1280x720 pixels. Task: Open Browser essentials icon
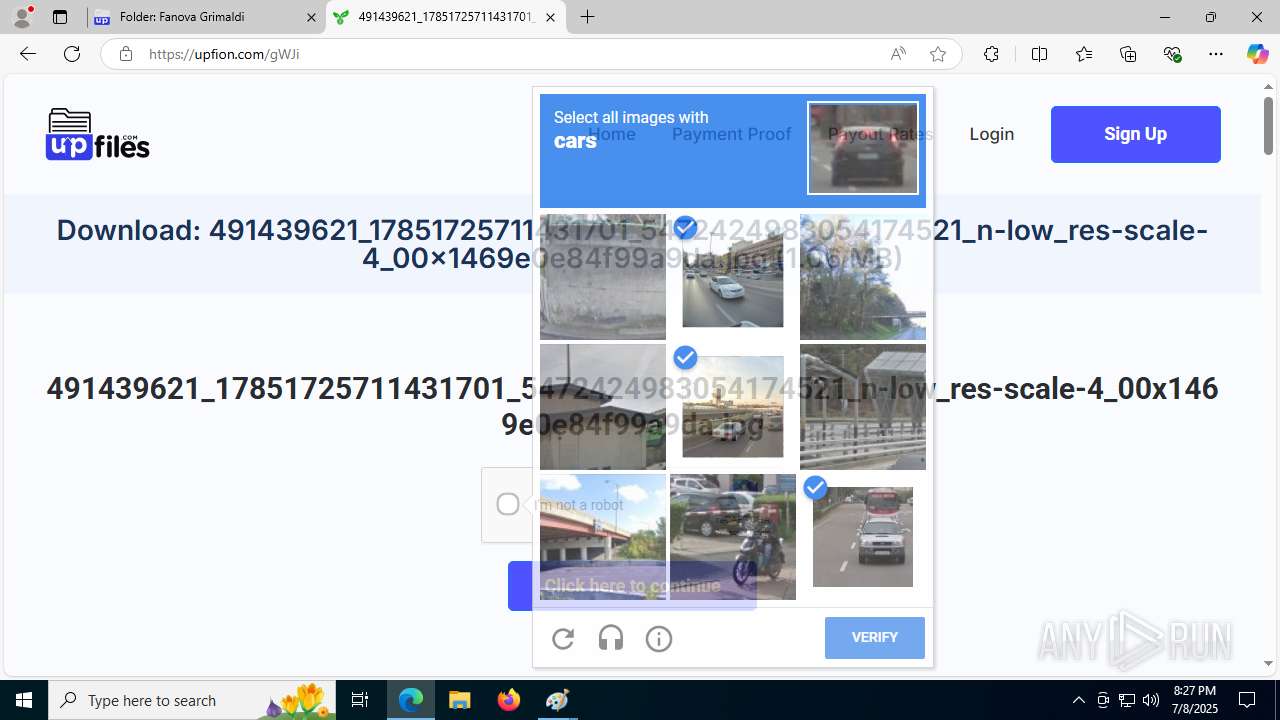(1173, 54)
